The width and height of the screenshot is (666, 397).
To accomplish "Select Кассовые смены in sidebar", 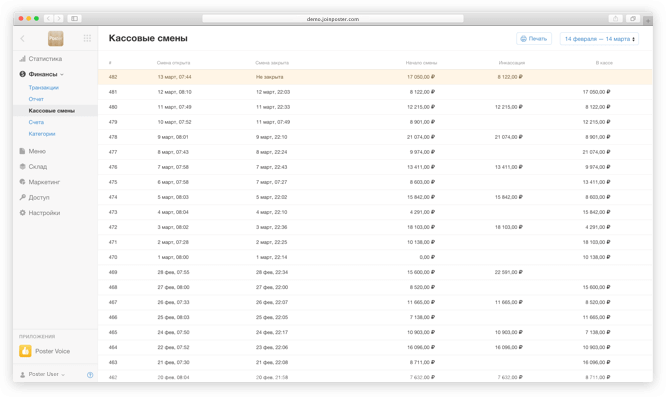I will pyautogui.click(x=55, y=110).
